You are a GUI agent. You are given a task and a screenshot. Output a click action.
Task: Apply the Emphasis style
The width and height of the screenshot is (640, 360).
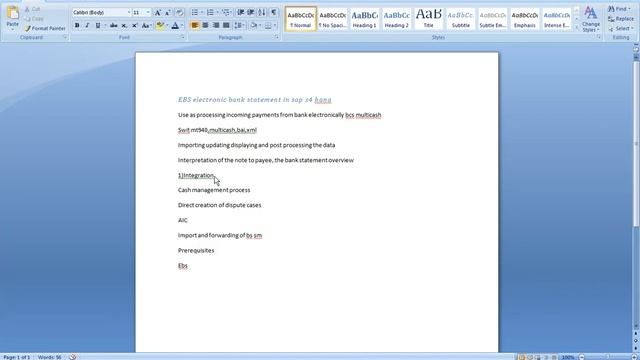[524, 19]
